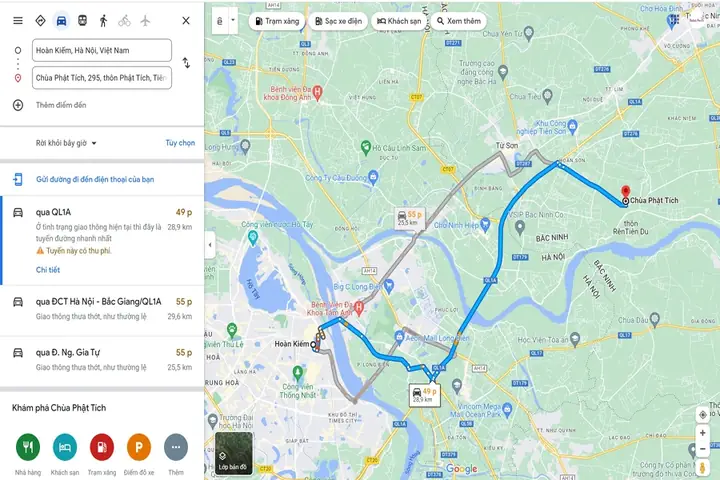Screen dimensions: 720x480
Task: Select the route qua Đ. Ng. Gia Tự
Action: pos(102,361)
